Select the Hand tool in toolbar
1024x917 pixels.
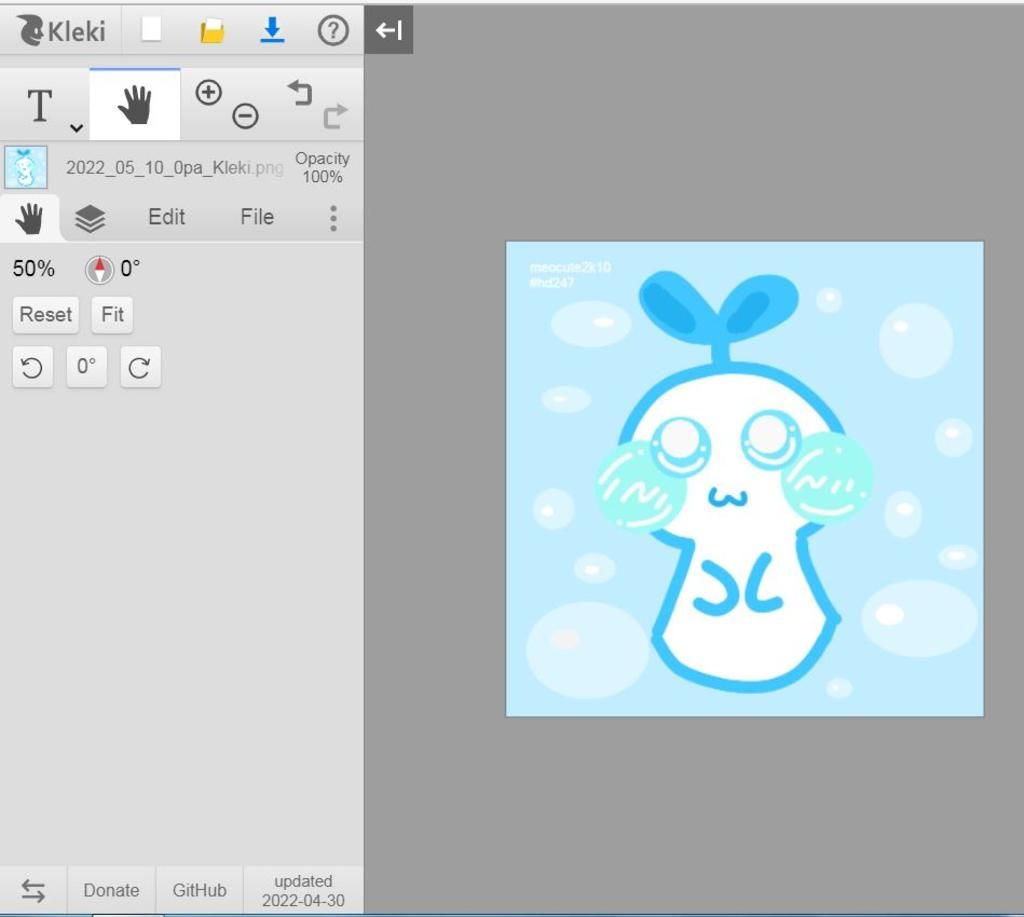[x=135, y=105]
